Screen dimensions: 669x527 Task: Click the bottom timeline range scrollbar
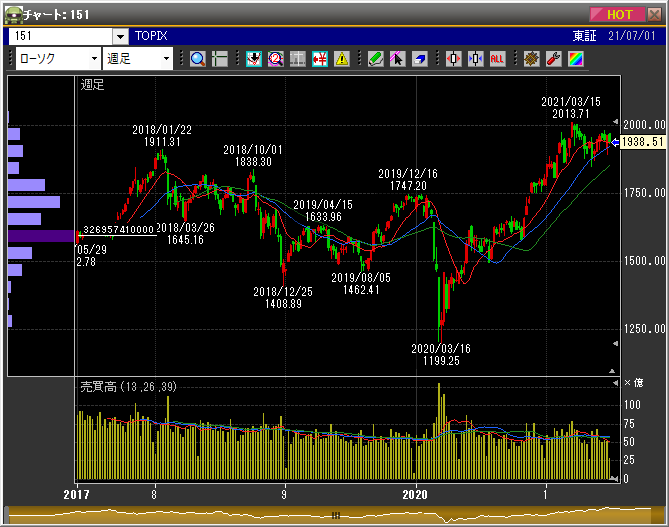(x=335, y=515)
